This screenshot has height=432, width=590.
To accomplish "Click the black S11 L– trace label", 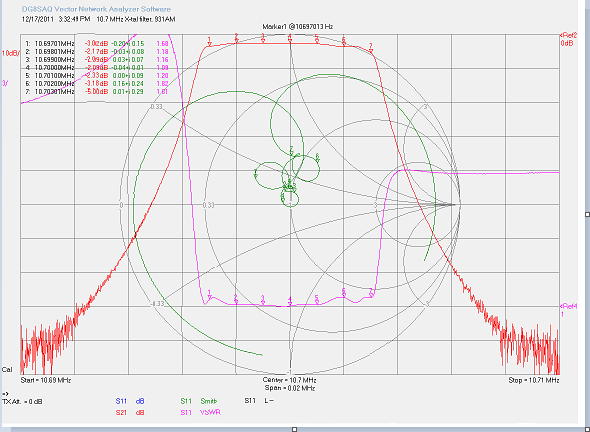I will tap(259, 401).
